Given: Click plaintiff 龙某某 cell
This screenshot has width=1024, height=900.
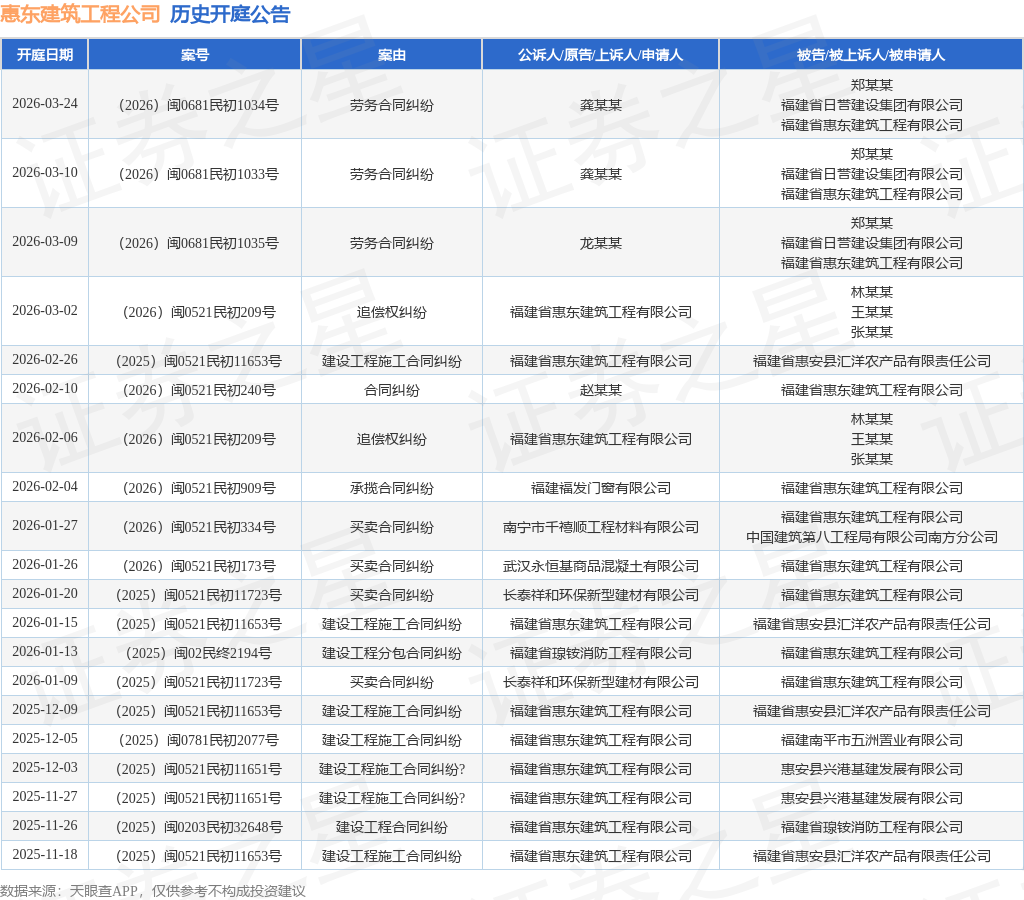Looking at the screenshot, I should click(x=601, y=244).
